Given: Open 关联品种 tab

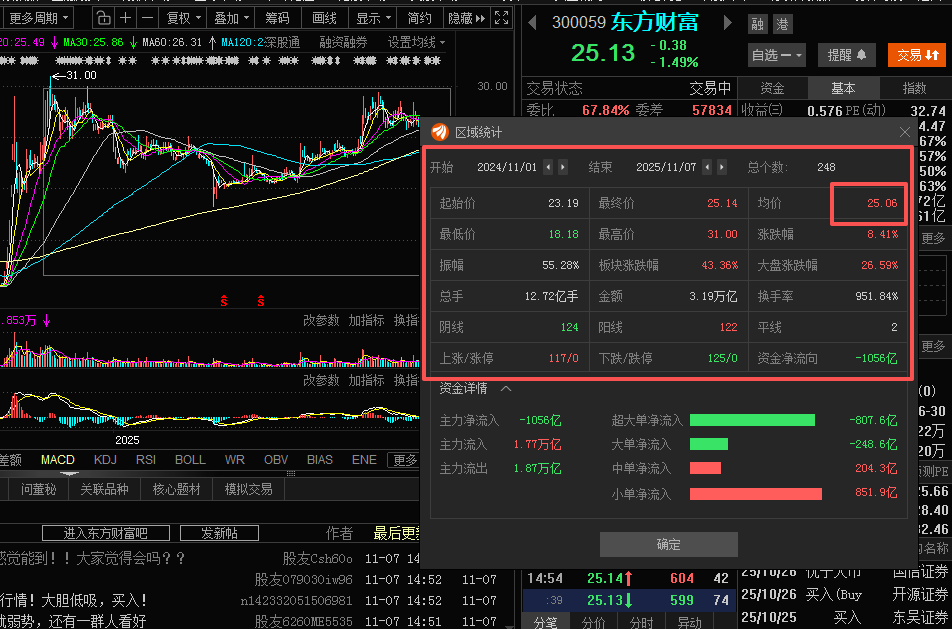Looking at the screenshot, I should pyautogui.click(x=104, y=489).
